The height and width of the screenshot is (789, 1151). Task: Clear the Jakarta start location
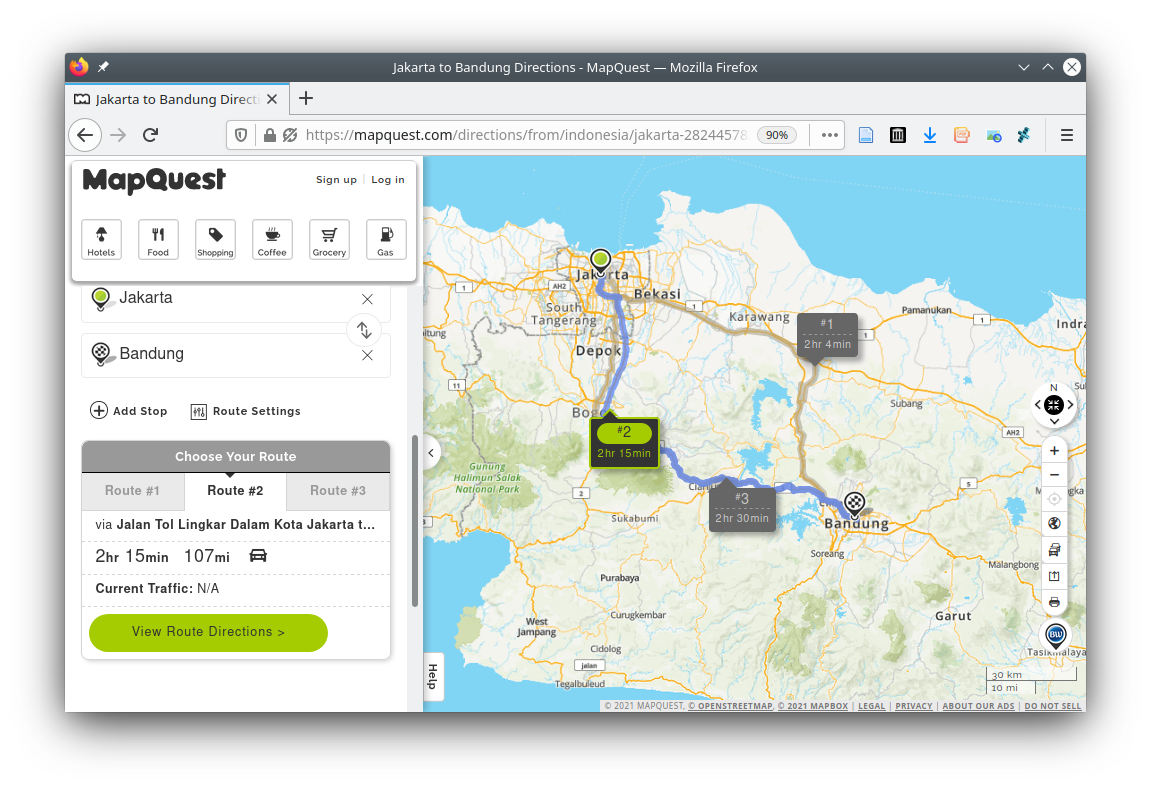(367, 299)
